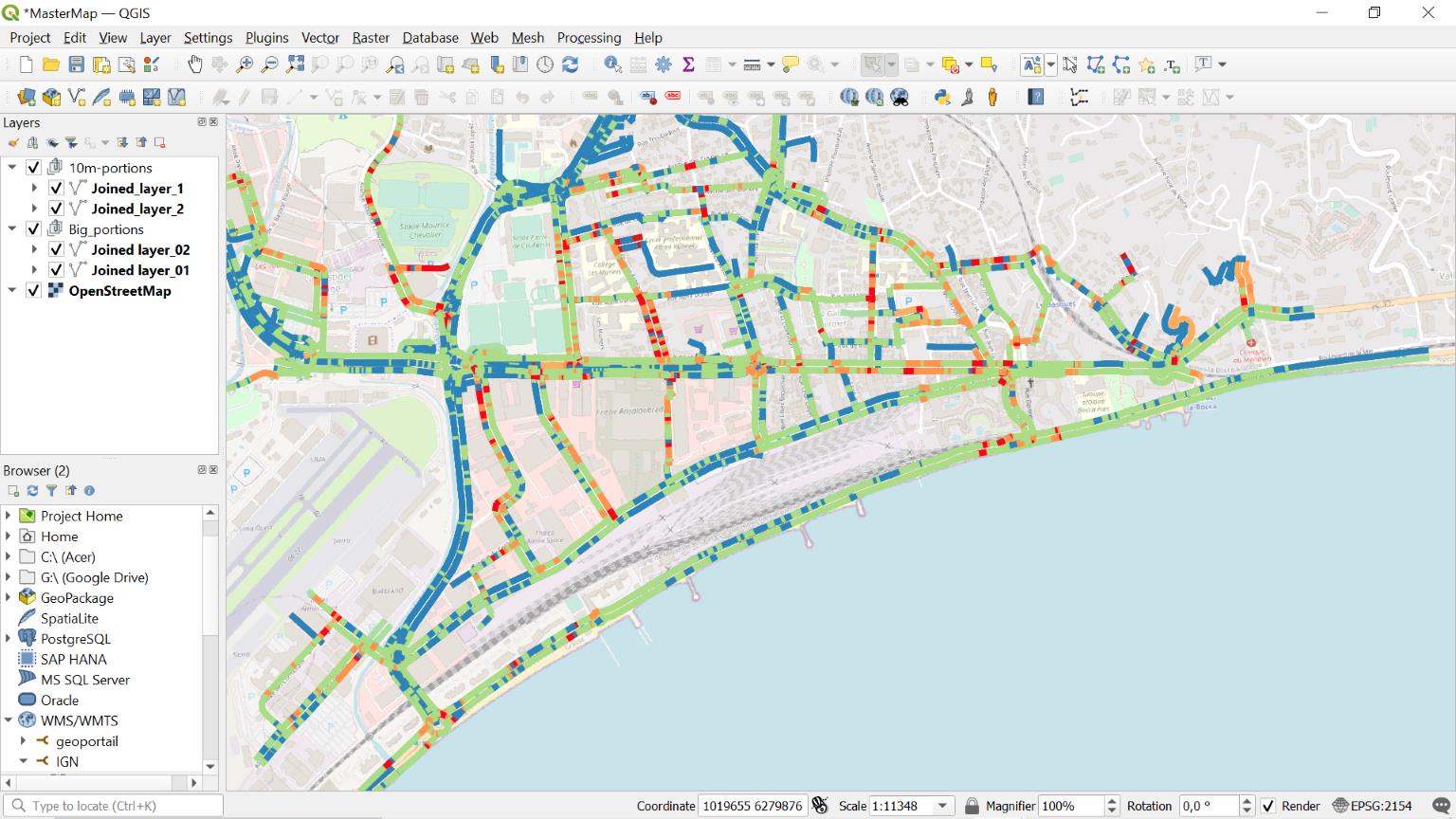Increase rotation with the up stepper arrow

tap(1247, 800)
